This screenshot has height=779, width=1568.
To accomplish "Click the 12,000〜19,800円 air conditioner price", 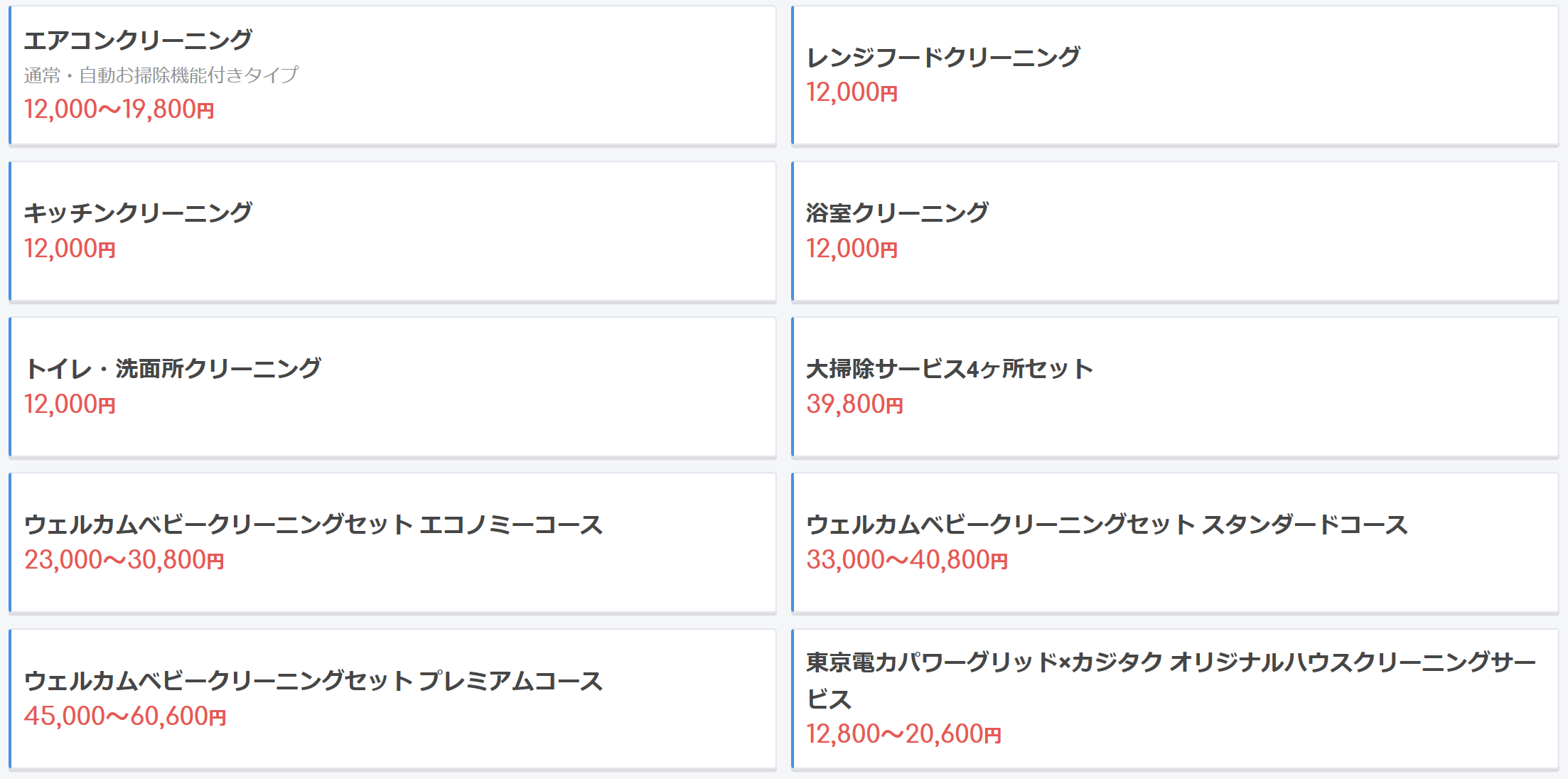I will pos(119,109).
